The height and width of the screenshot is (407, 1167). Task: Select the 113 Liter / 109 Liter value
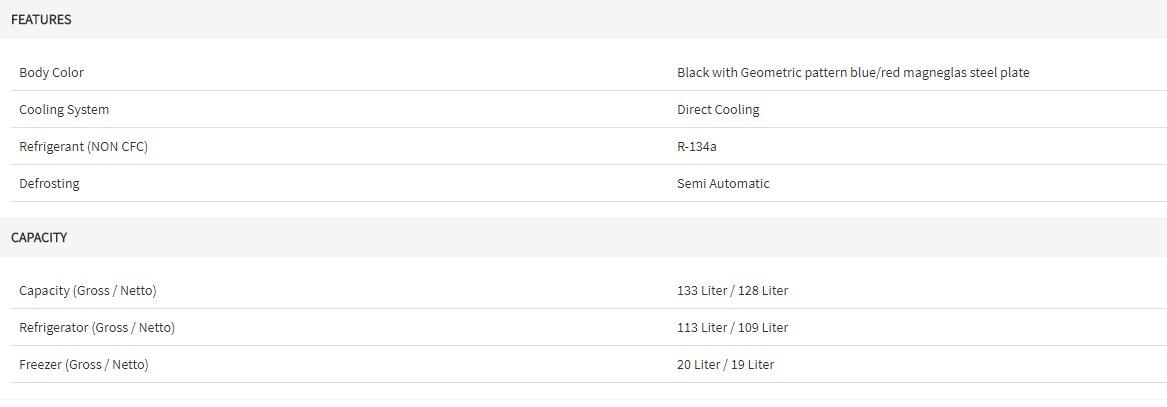tap(732, 328)
